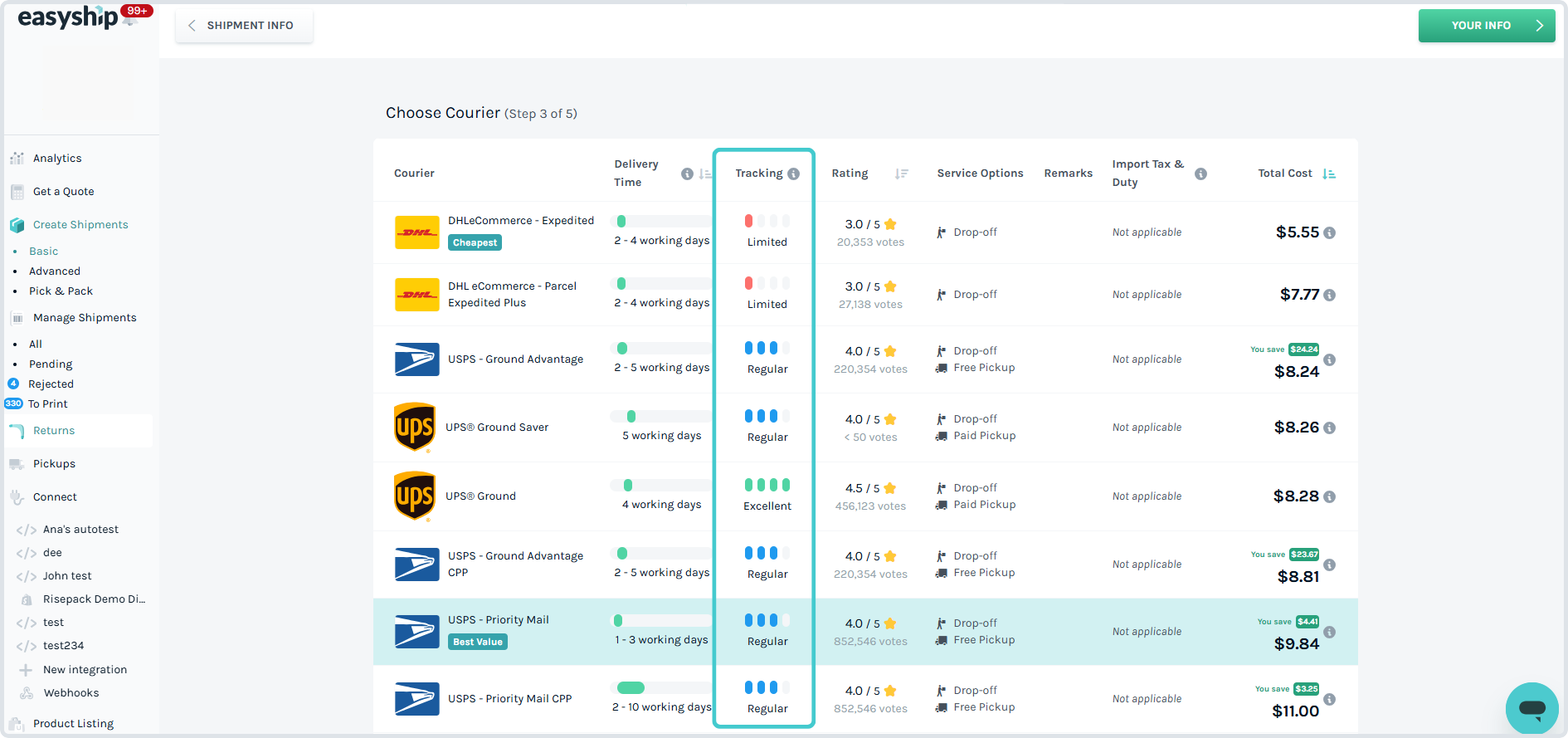Image resolution: width=1568 pixels, height=738 pixels.
Task: Select UPS Ground Saver courier
Action: click(865, 428)
